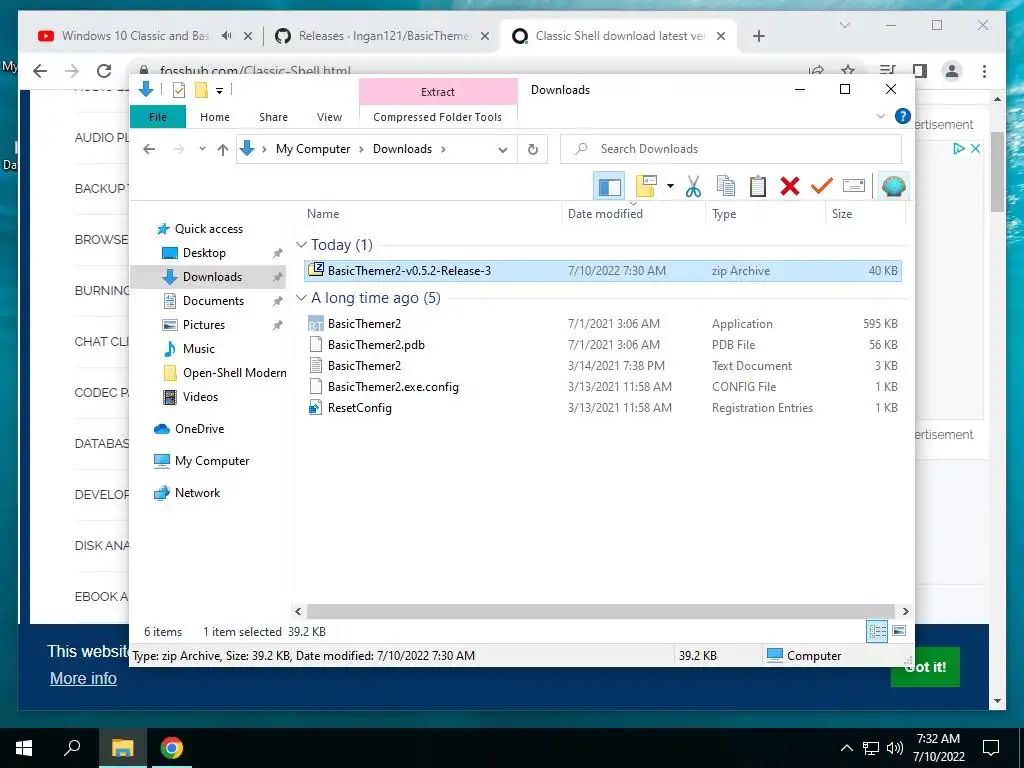Switch to the Home ribbon tab
Viewport: 1024px width, 768px height.
coord(215,117)
